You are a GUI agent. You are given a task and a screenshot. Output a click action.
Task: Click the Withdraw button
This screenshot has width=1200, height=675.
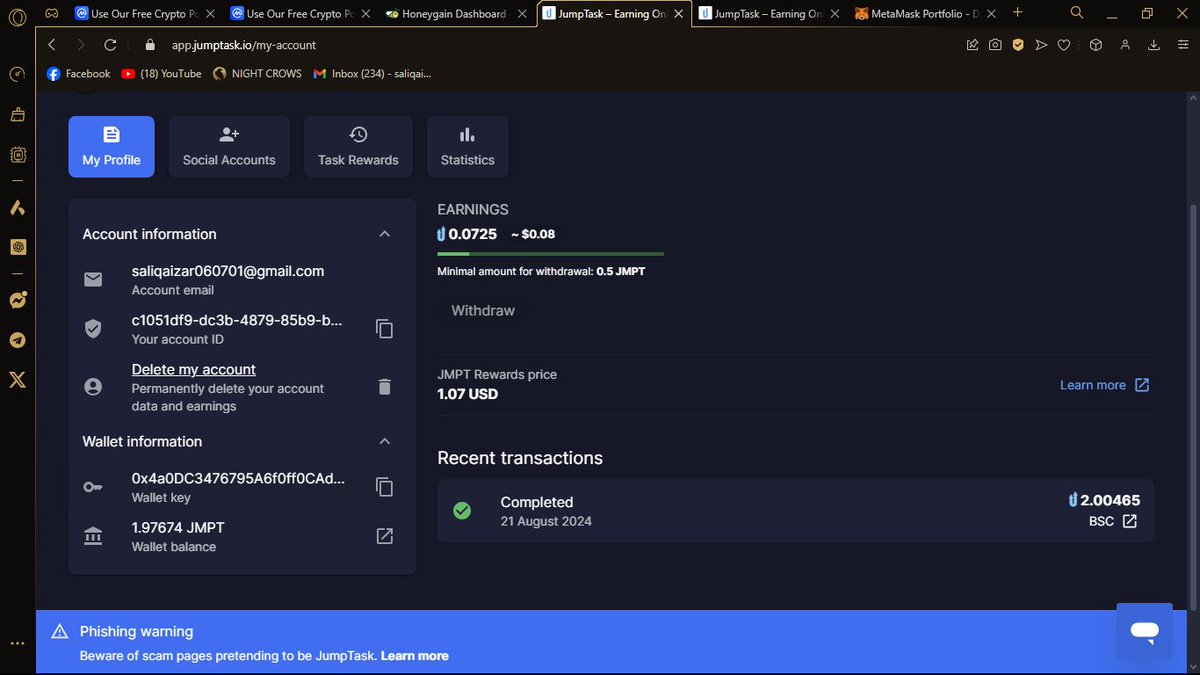483,311
